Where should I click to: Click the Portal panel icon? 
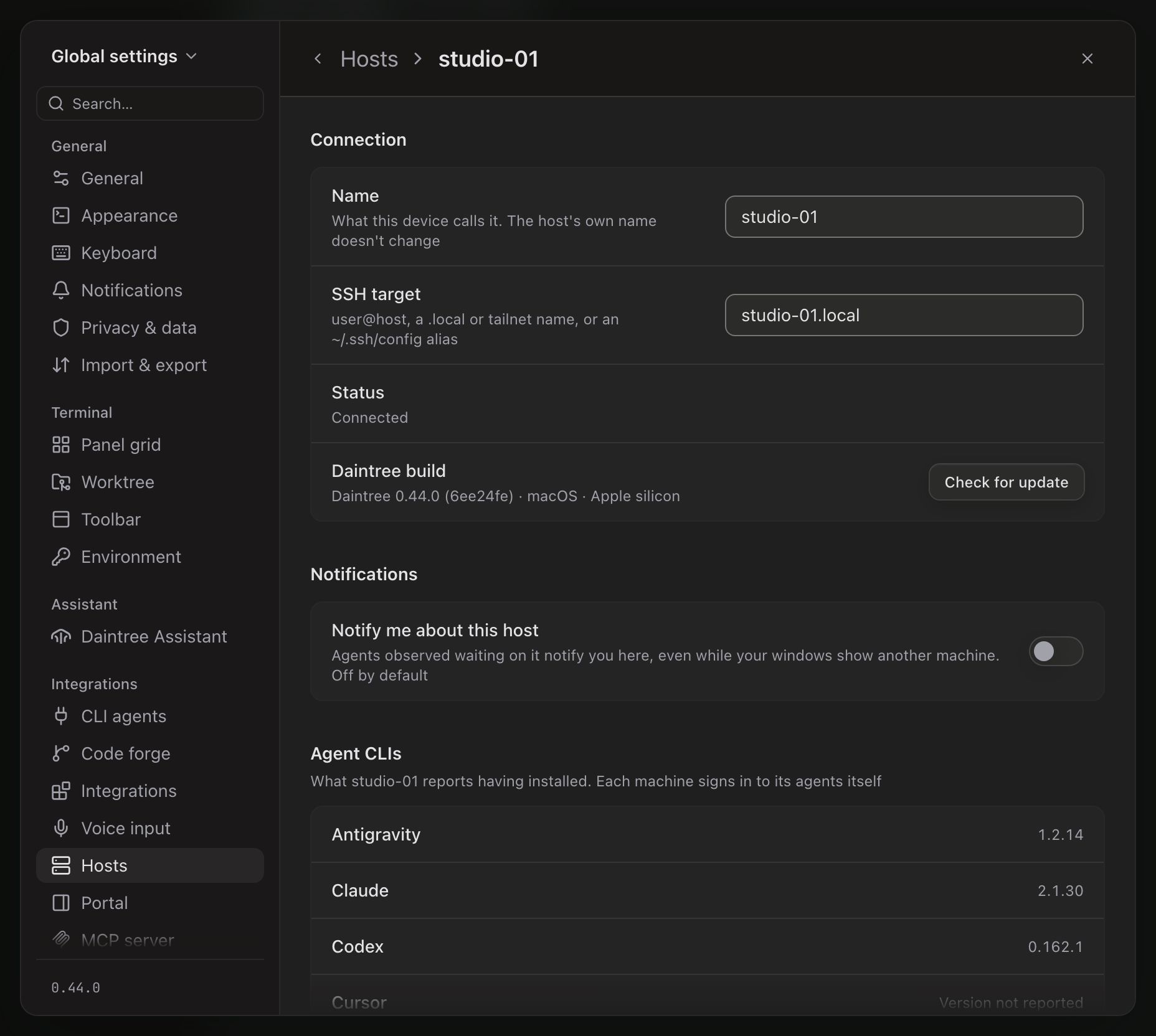point(60,903)
